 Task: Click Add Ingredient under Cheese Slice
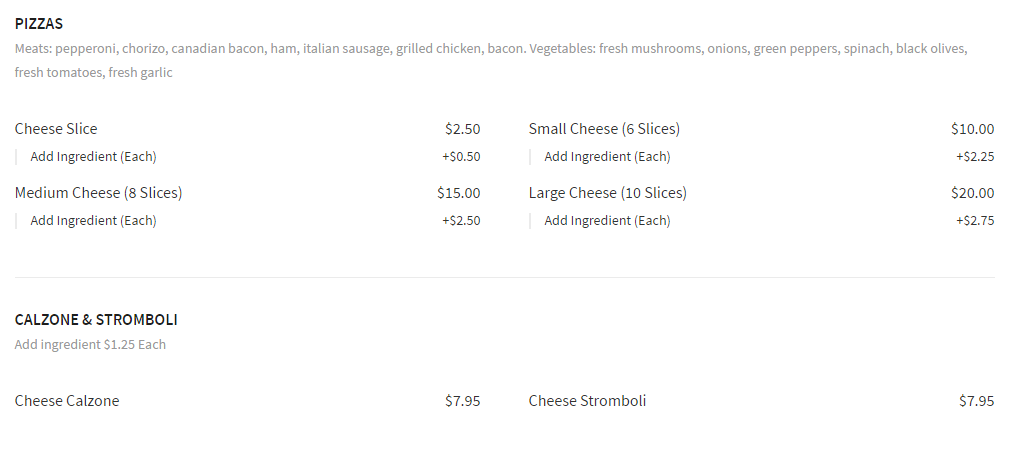pyautogui.click(x=93, y=157)
